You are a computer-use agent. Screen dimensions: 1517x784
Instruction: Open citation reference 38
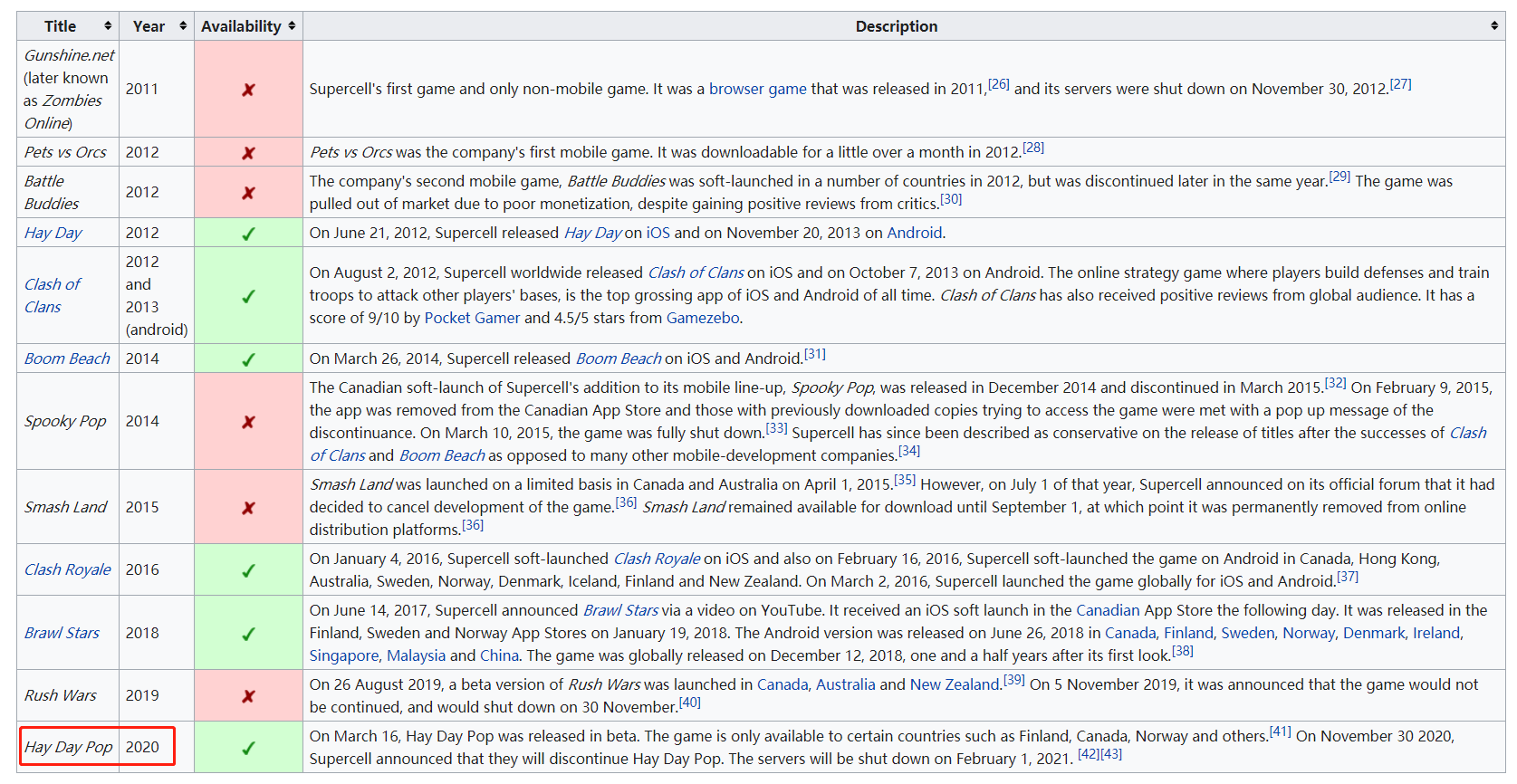[x=1183, y=651]
